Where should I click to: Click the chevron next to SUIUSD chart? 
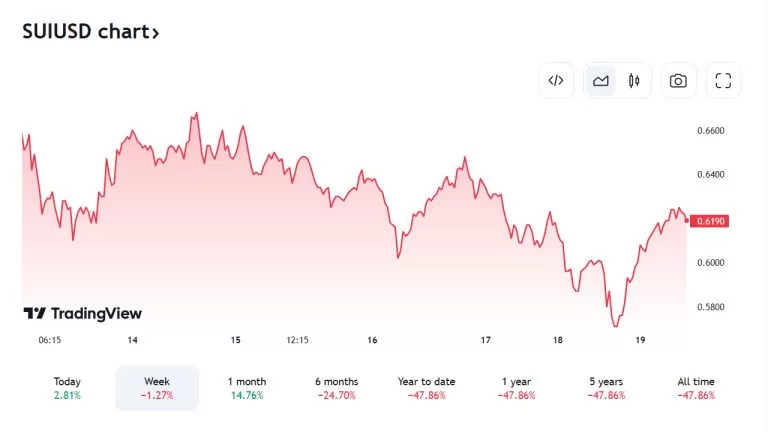pyautogui.click(x=155, y=33)
